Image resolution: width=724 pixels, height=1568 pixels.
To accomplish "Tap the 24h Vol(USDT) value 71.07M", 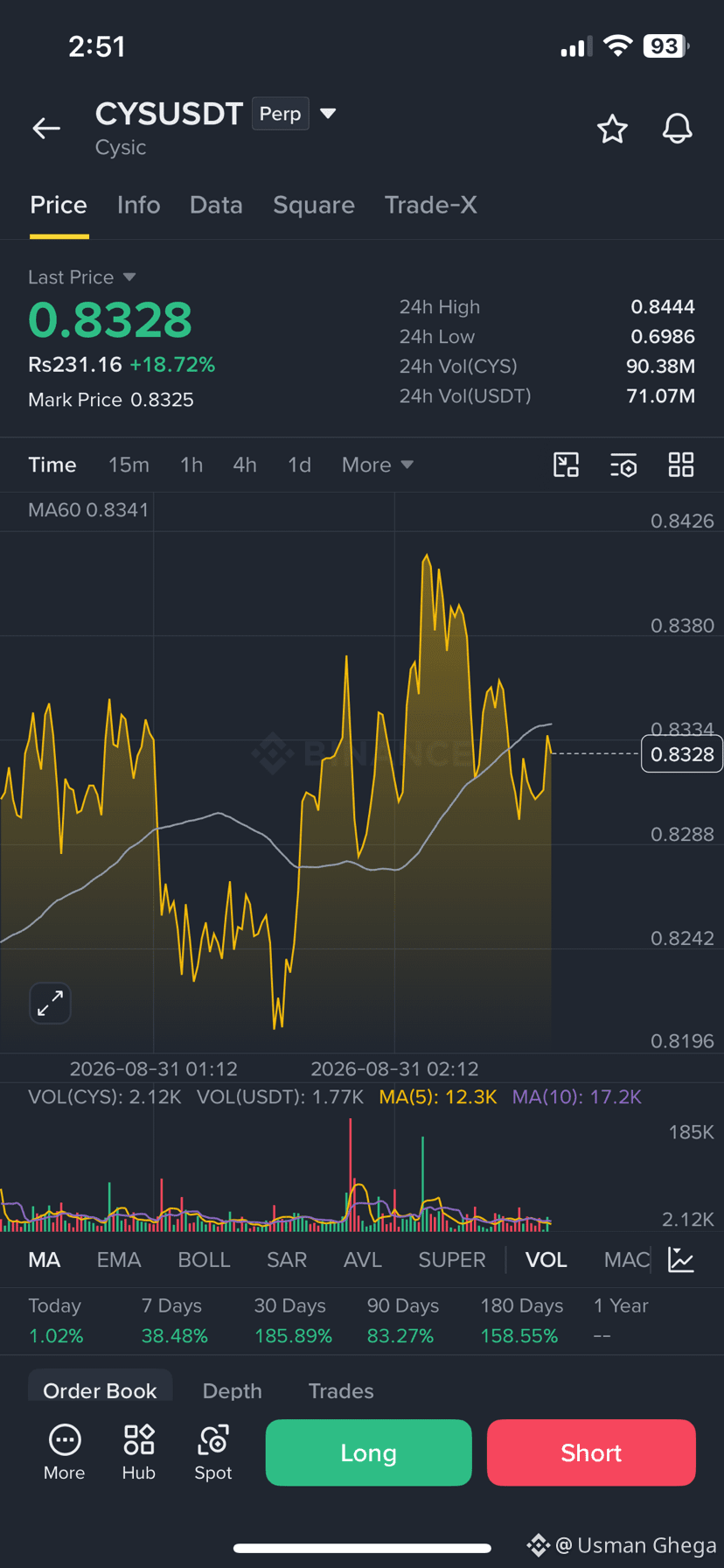I will click(660, 396).
